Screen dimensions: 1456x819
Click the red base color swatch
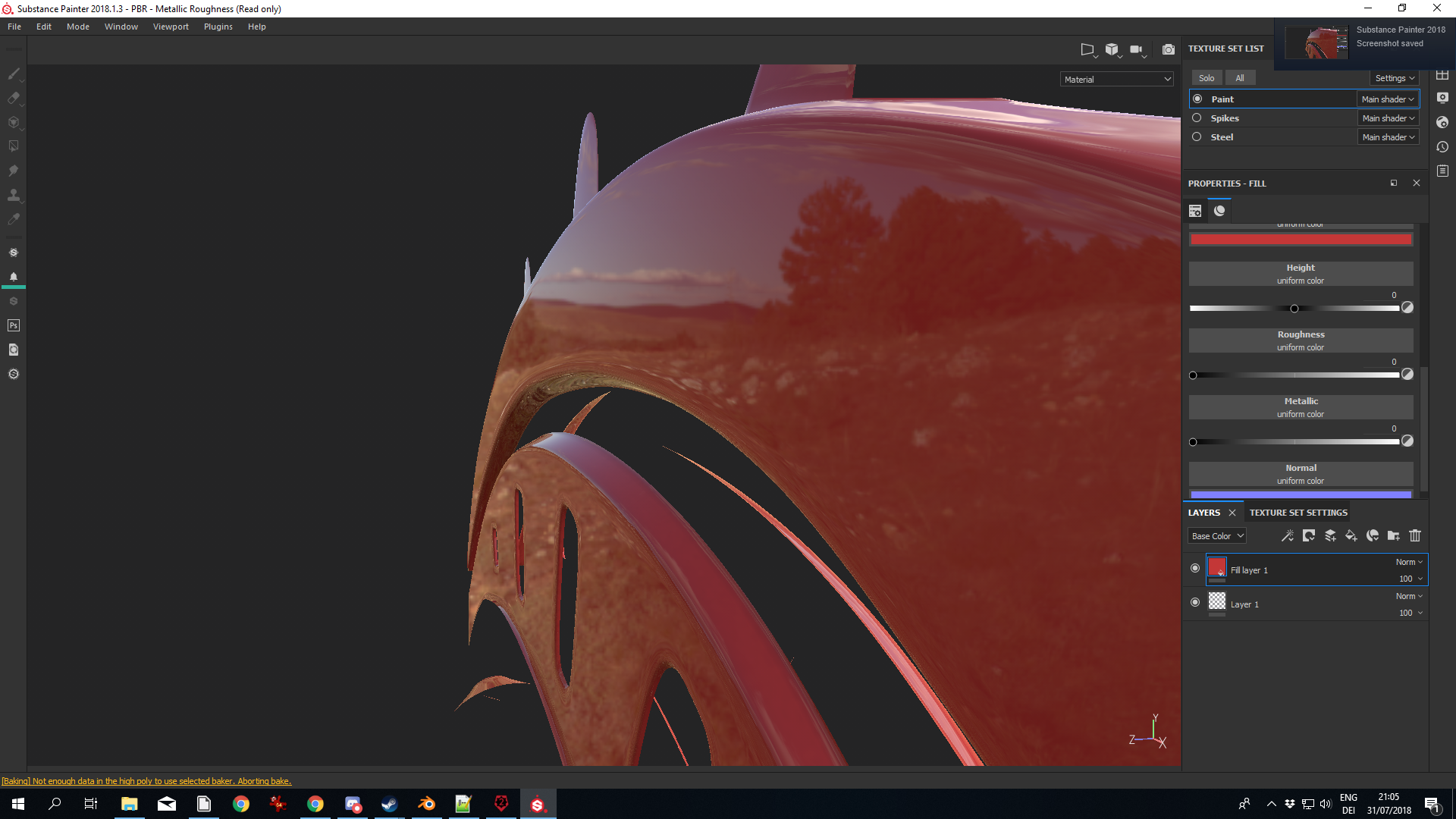1301,240
